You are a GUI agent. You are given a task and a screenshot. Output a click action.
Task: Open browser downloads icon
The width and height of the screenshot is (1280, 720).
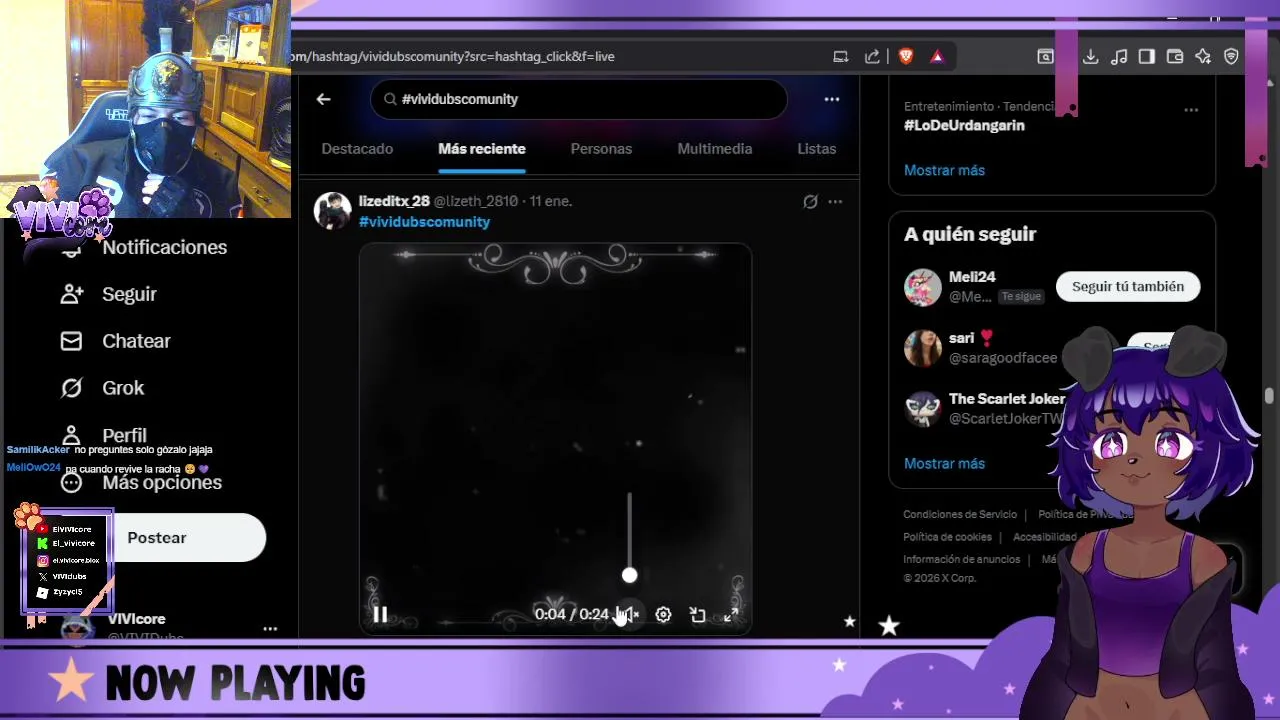pos(1091,56)
